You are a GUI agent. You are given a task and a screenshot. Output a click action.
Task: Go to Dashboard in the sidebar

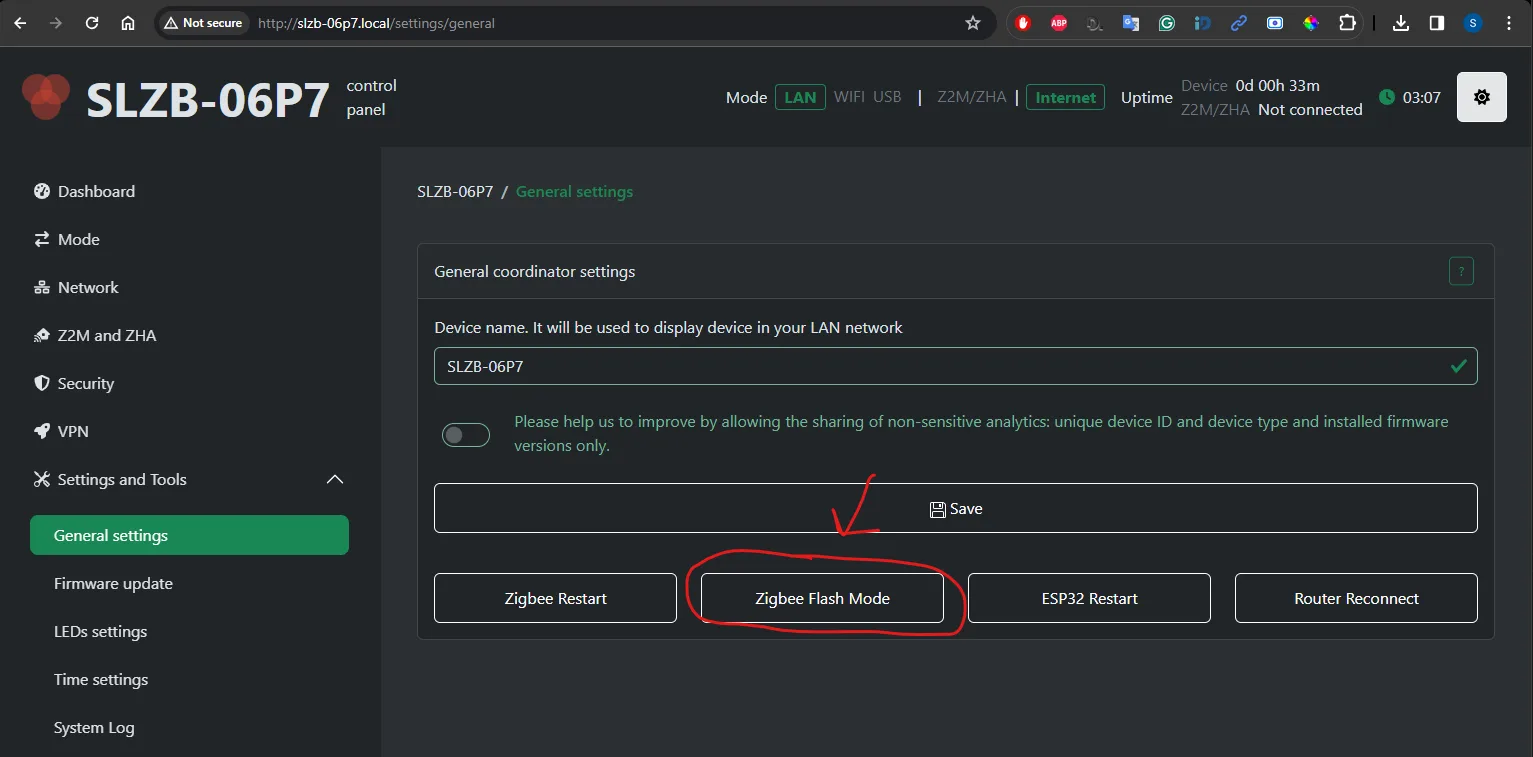[96, 192]
